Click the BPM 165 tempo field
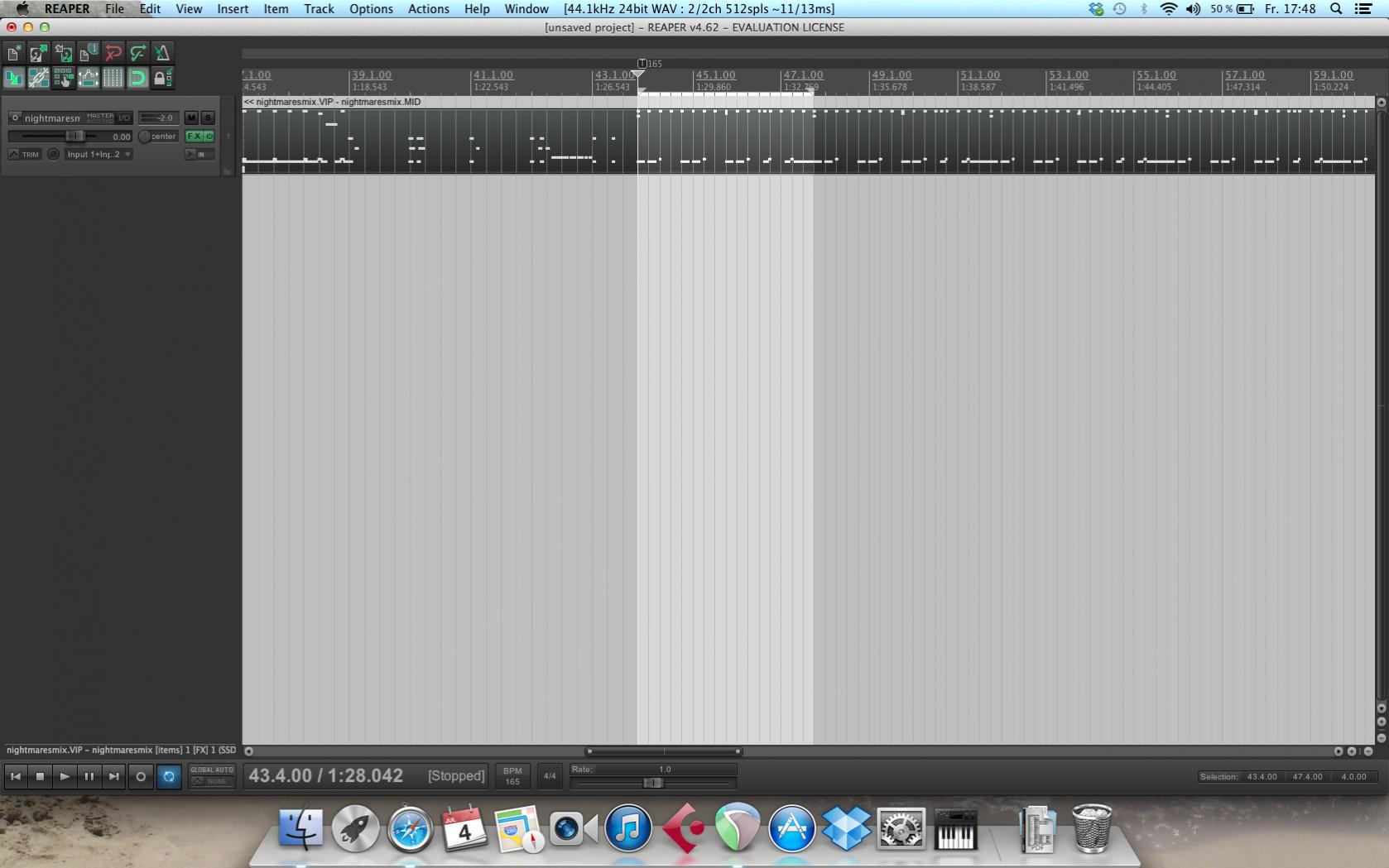This screenshot has height=868, width=1389. click(512, 776)
